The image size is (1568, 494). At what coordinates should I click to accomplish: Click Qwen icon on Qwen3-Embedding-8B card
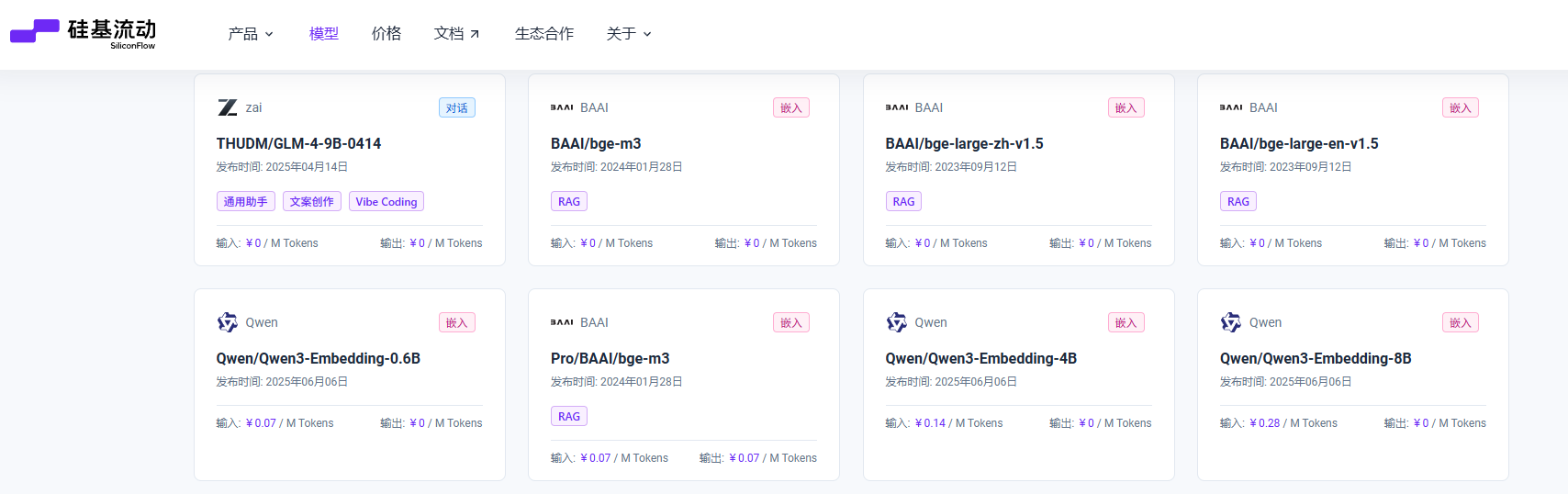tap(1230, 322)
